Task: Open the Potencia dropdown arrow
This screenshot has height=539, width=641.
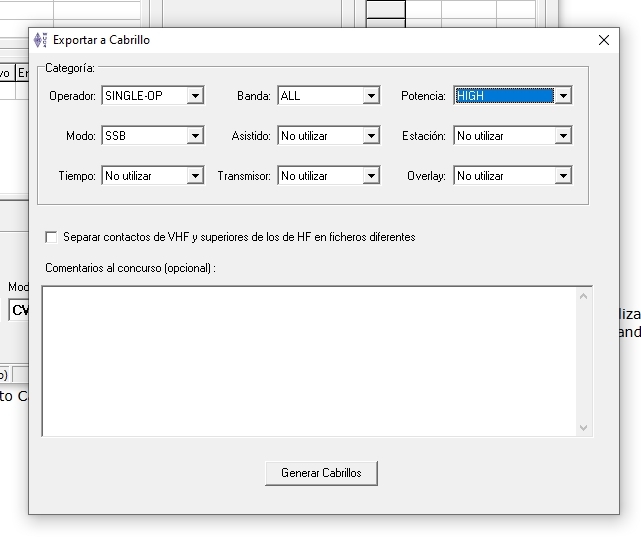Action: [563, 96]
